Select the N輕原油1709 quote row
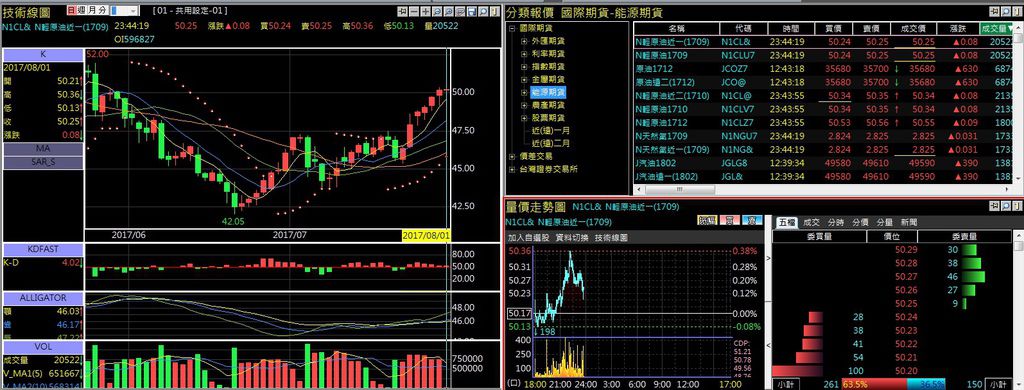Screen dimensions: 1024x390 (x=823, y=55)
